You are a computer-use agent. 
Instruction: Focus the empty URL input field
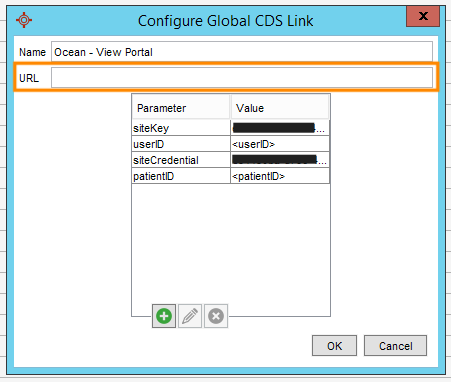point(242,78)
